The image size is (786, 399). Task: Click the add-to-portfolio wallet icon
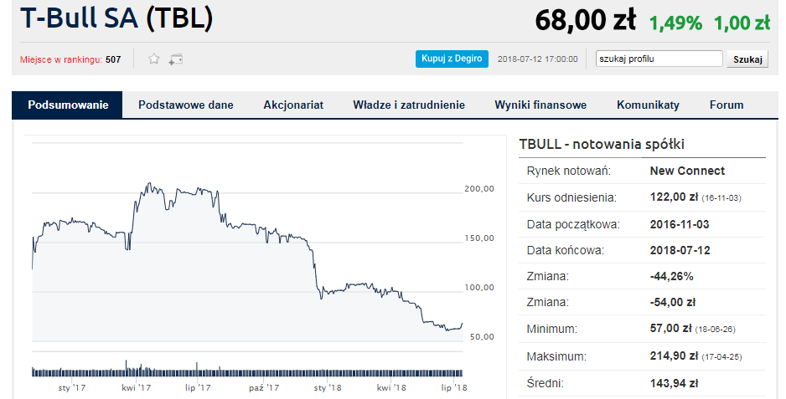(175, 59)
